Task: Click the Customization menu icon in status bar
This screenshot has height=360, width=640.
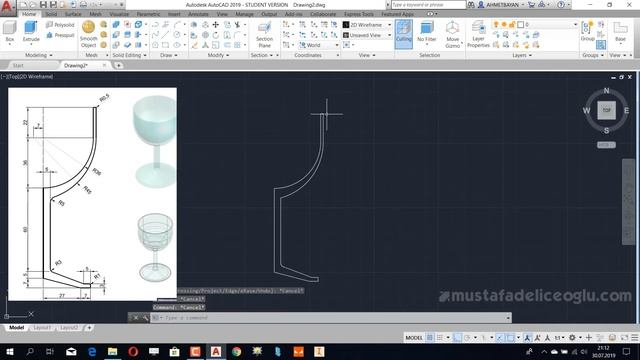Action: (634, 338)
